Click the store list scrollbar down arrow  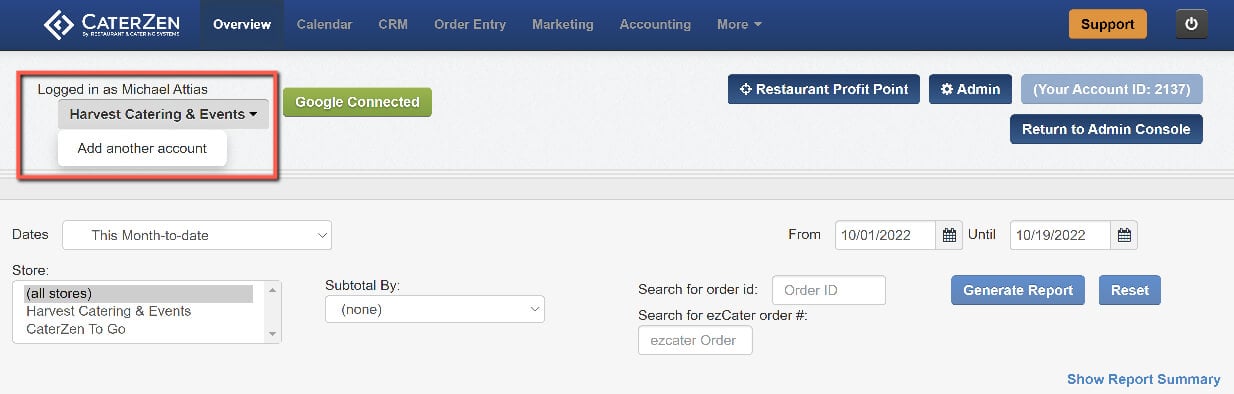(x=270, y=333)
